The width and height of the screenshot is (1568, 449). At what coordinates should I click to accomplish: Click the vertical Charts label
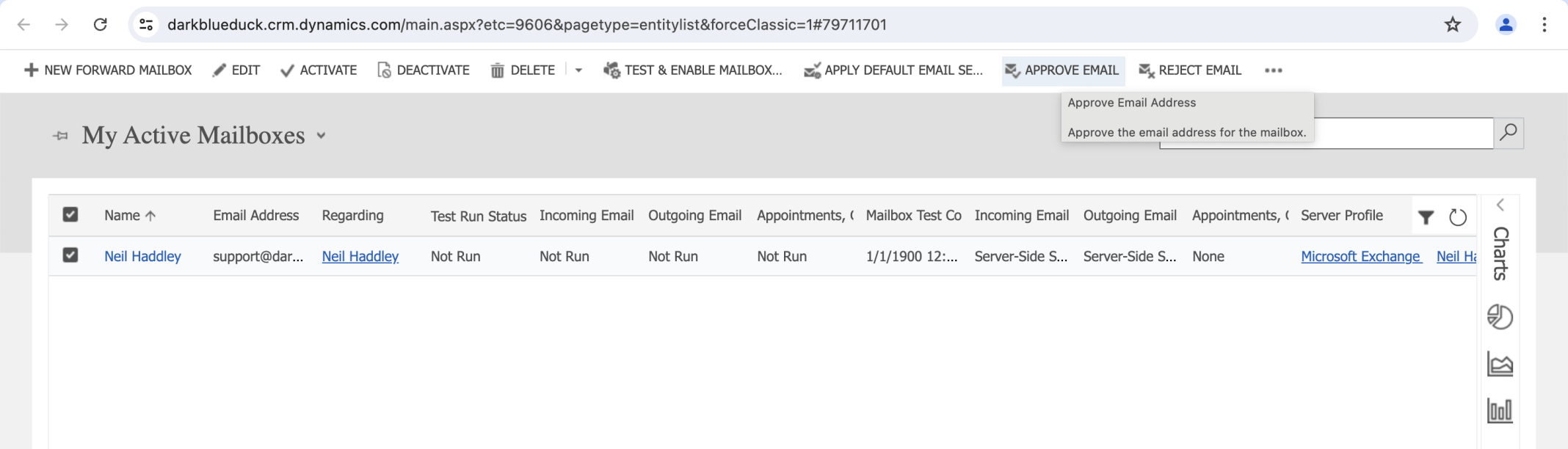(x=1500, y=253)
